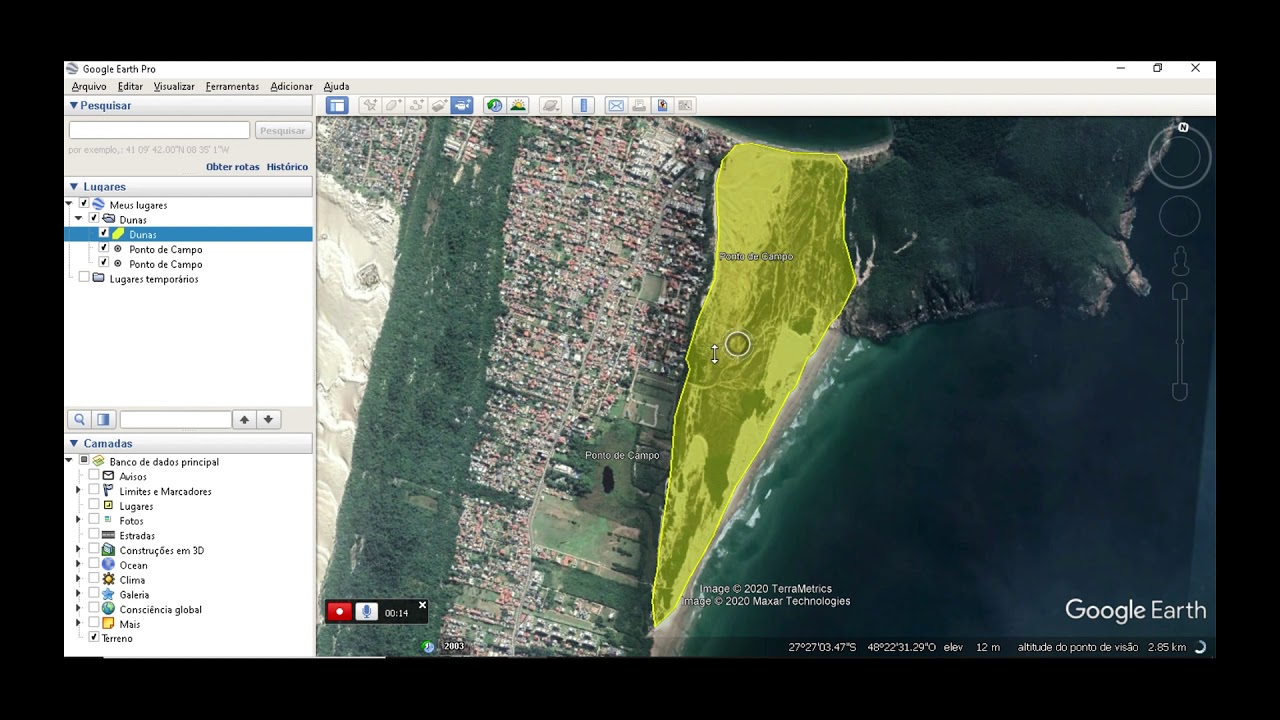Collapse Banco de dados principal node
Image resolution: width=1280 pixels, height=720 pixels.
[69, 461]
